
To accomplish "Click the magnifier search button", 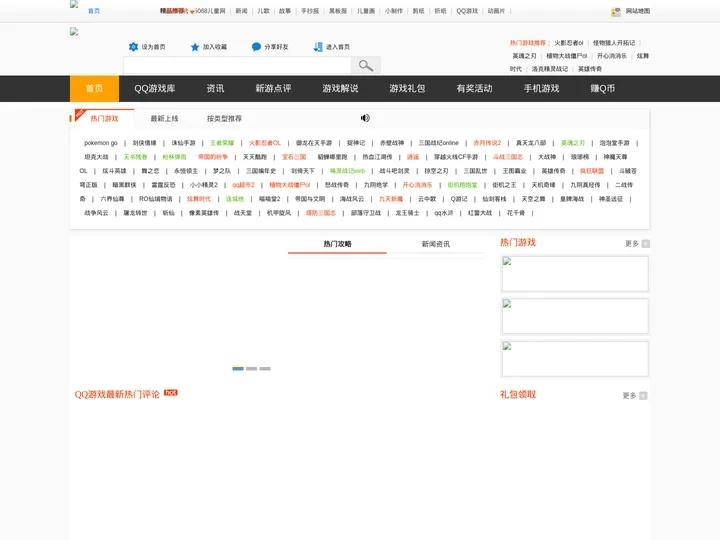I will [x=366, y=66].
